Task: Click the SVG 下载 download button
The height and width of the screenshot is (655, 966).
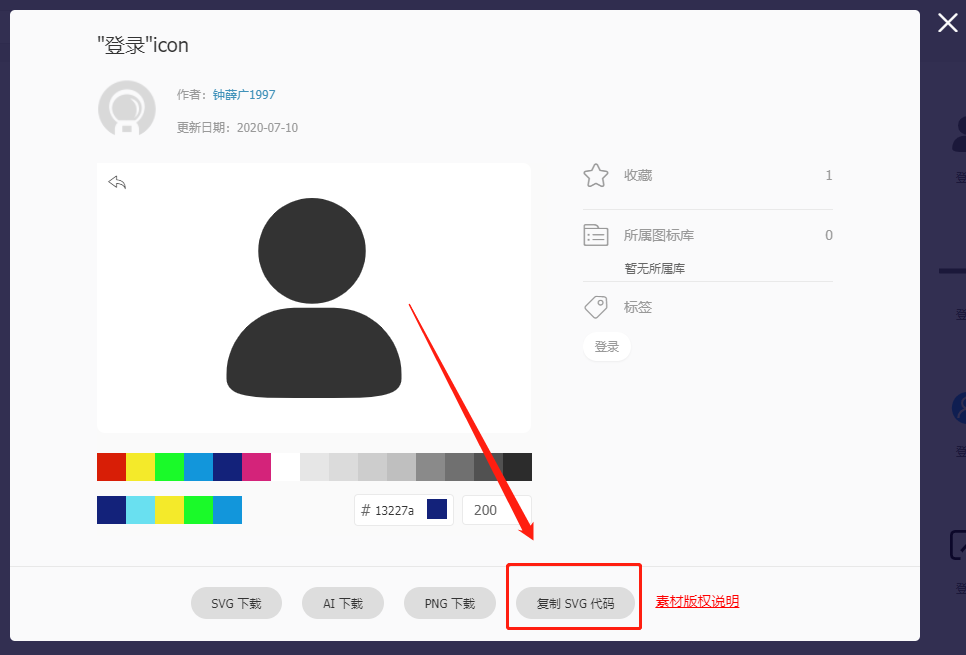Action: pos(236,603)
